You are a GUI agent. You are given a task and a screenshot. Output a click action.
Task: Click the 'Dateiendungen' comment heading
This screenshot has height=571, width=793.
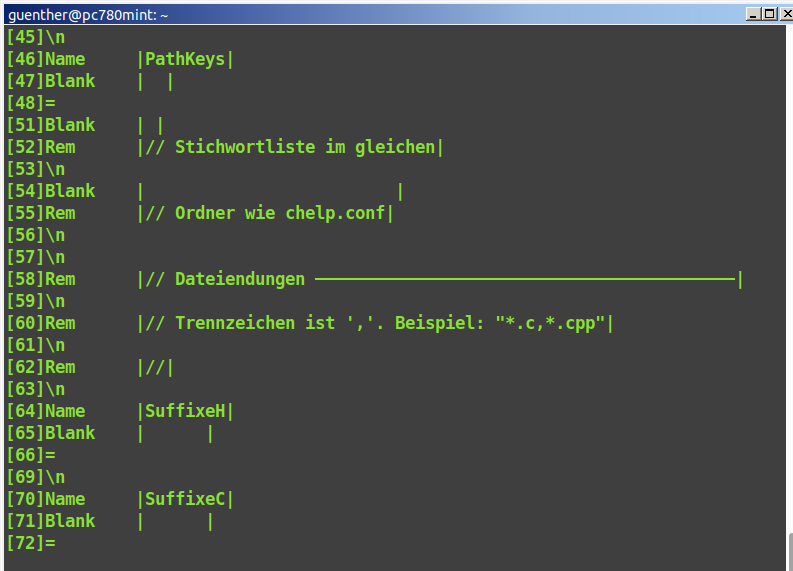pyautogui.click(x=240, y=279)
